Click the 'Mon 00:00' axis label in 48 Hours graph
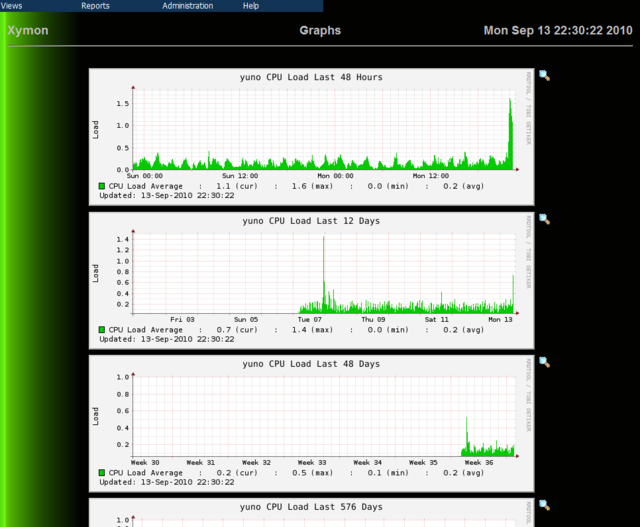This screenshot has width=640, height=527. [x=335, y=176]
